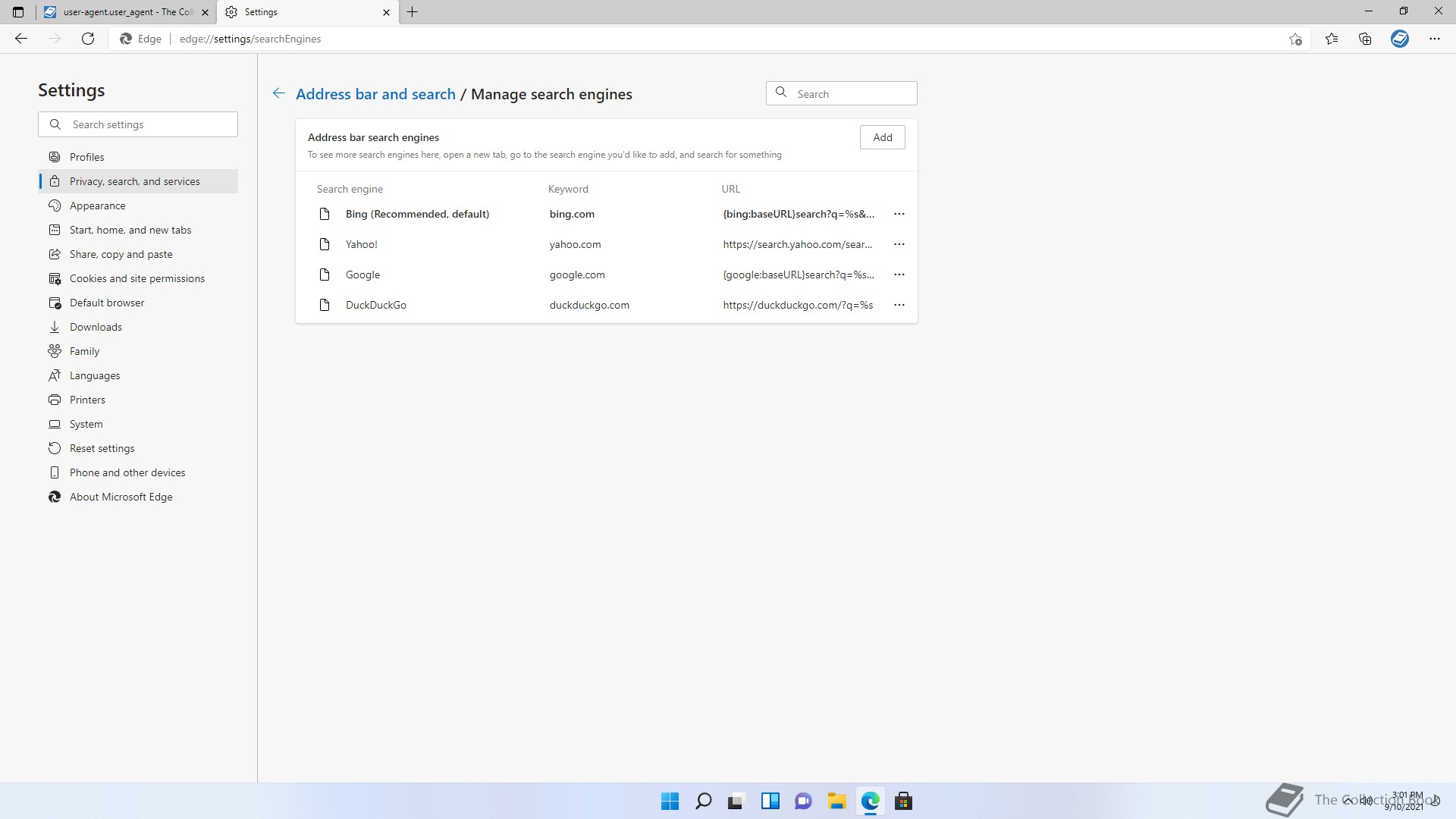Click the https://duckduckgo.com/?q=%s URL
Screen dimensions: 1456x819
(x=798, y=305)
